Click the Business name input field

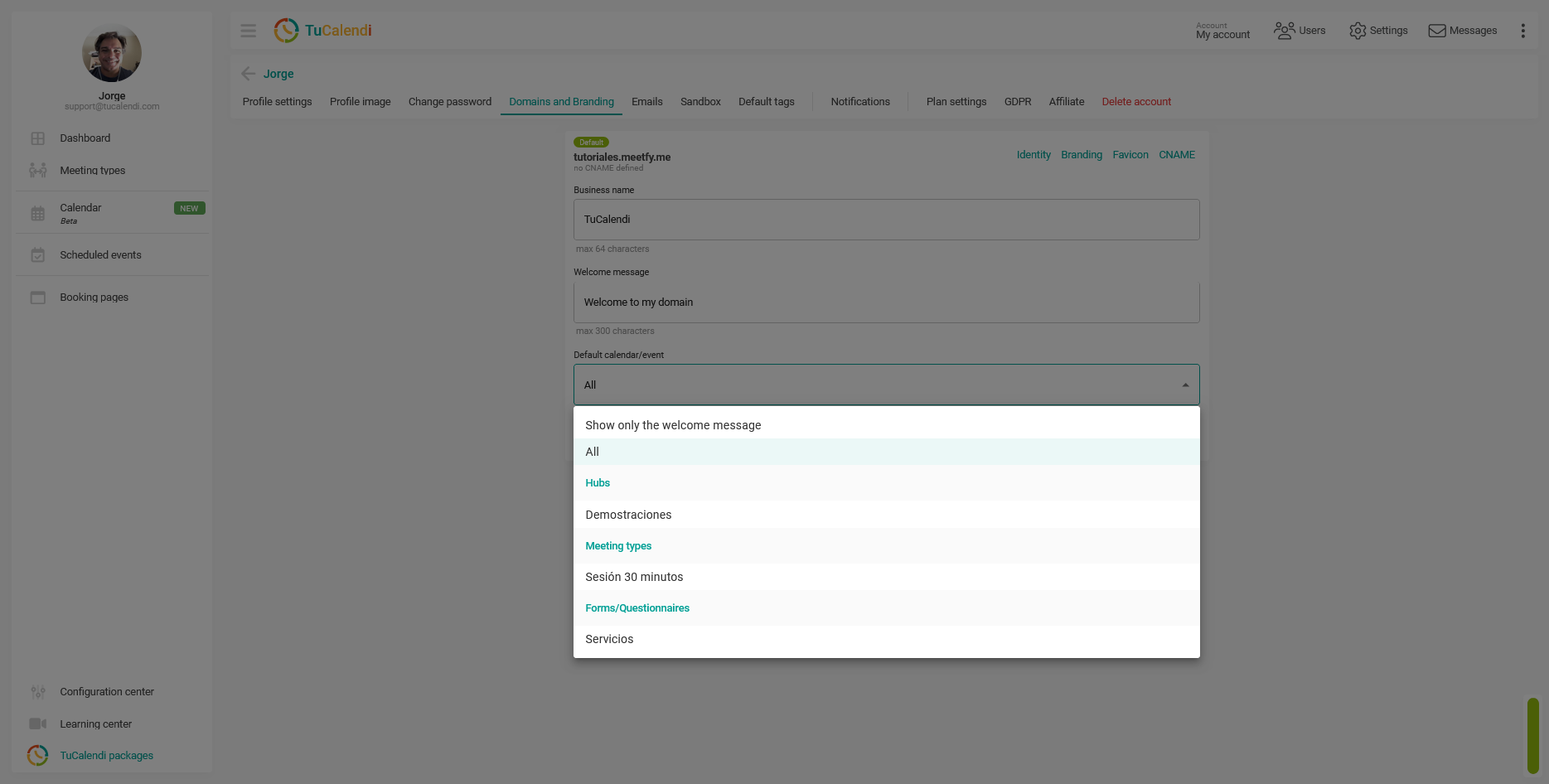(x=887, y=220)
